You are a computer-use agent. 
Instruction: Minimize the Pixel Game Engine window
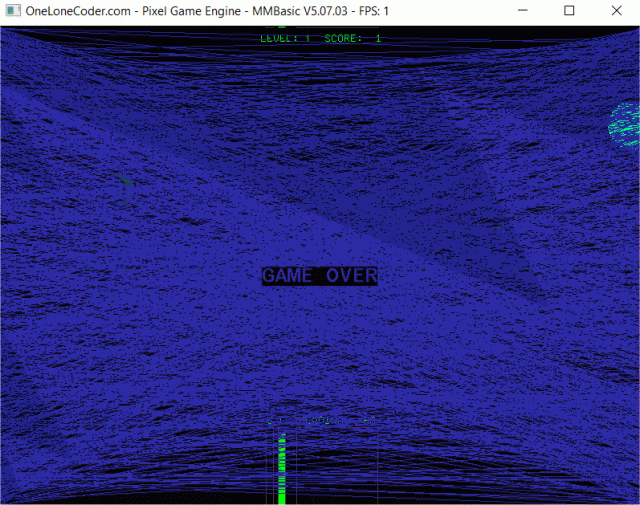tap(523, 11)
